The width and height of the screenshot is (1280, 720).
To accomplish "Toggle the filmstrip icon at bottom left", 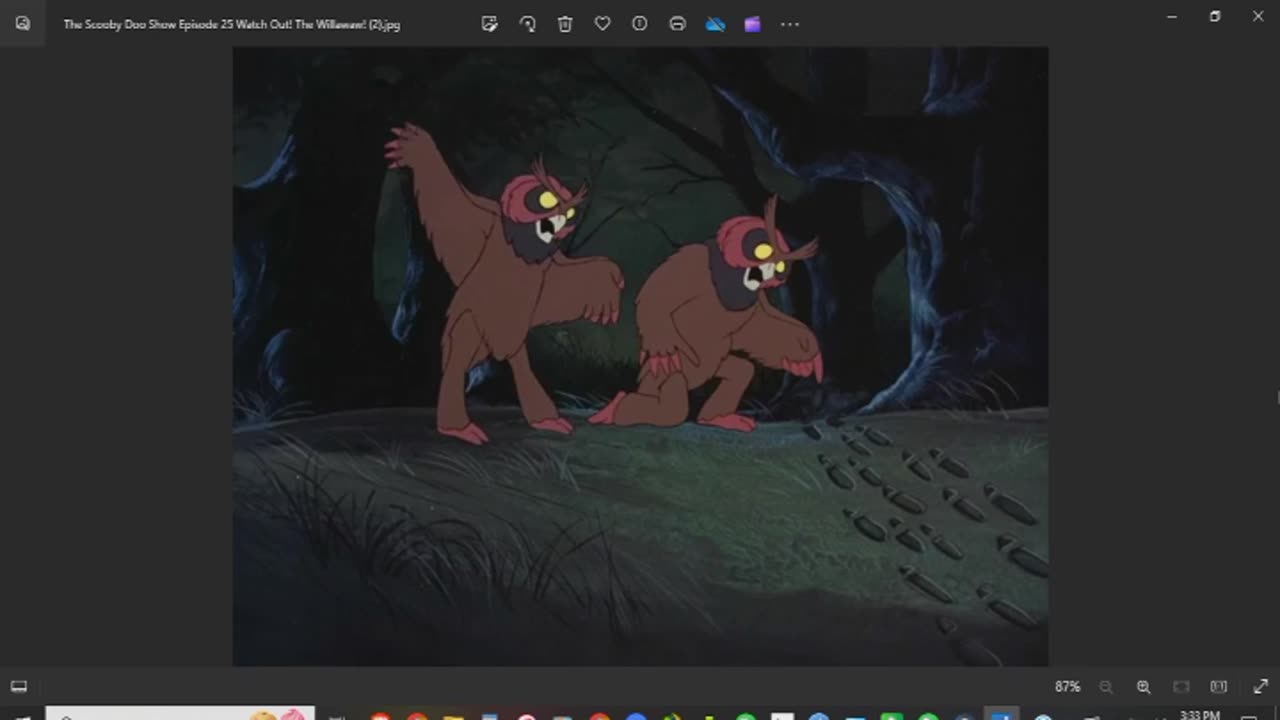I will [18, 686].
